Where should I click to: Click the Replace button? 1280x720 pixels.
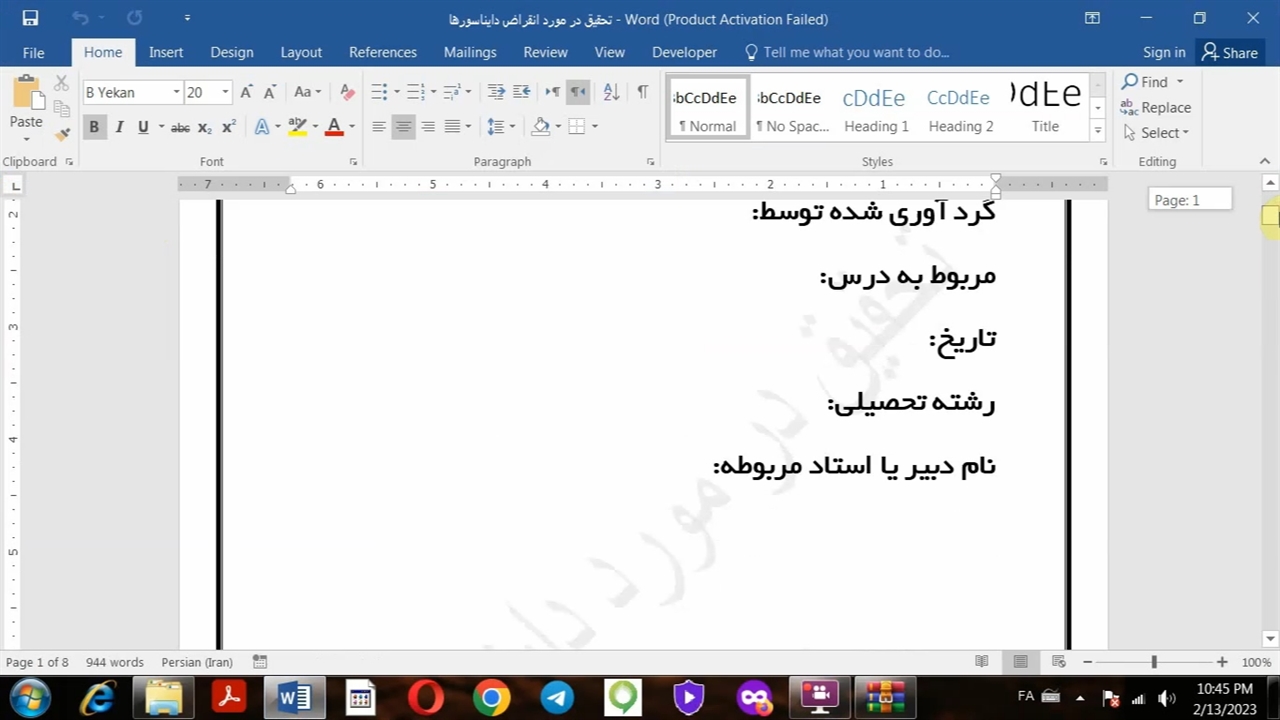[1156, 107]
